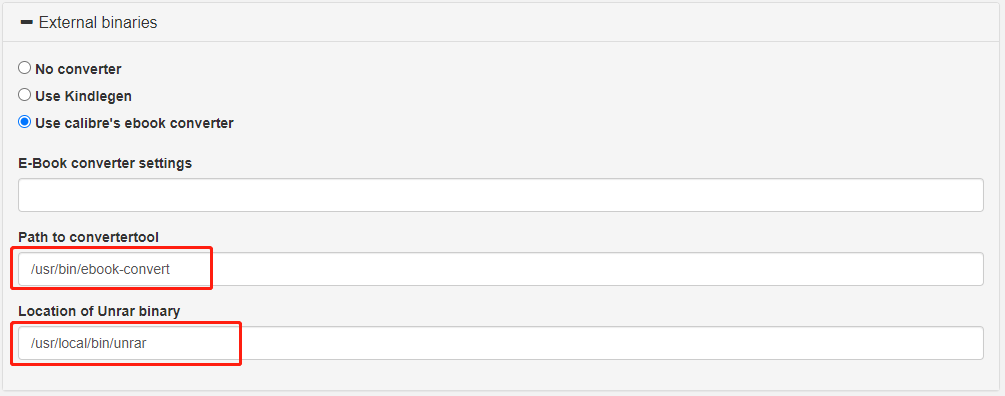Click inside the Path to convertertool field
The height and width of the screenshot is (396, 1005).
[501, 269]
